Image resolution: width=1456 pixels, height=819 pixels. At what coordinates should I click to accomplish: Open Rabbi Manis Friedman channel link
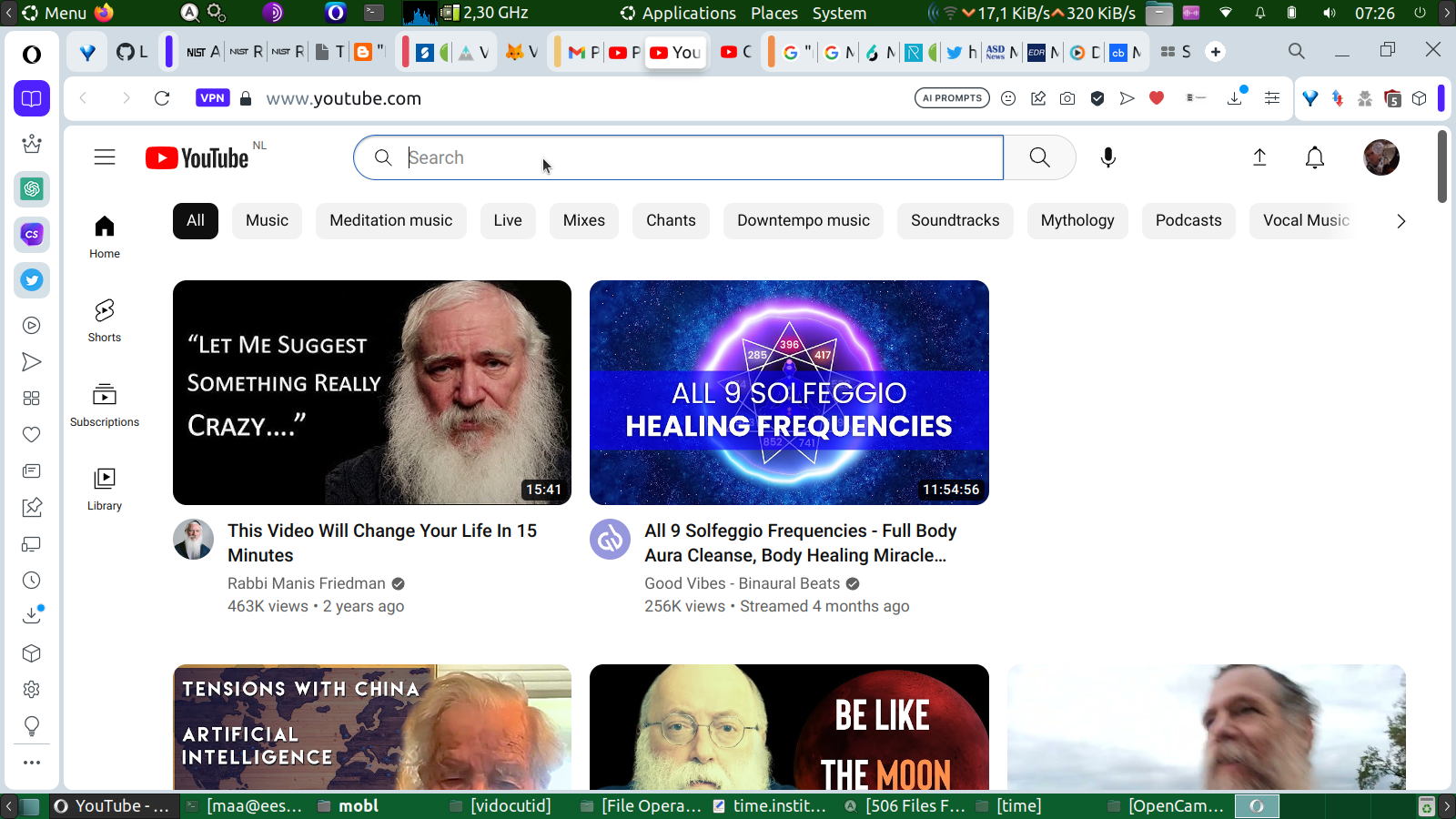pos(307,583)
